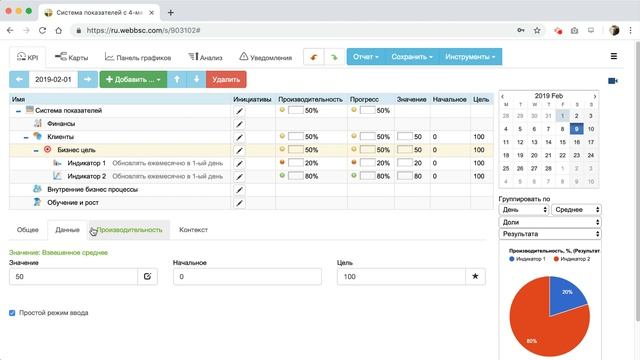Click Индикатор 1 performance bar
Screen dimensions: 640x360
coord(296,163)
